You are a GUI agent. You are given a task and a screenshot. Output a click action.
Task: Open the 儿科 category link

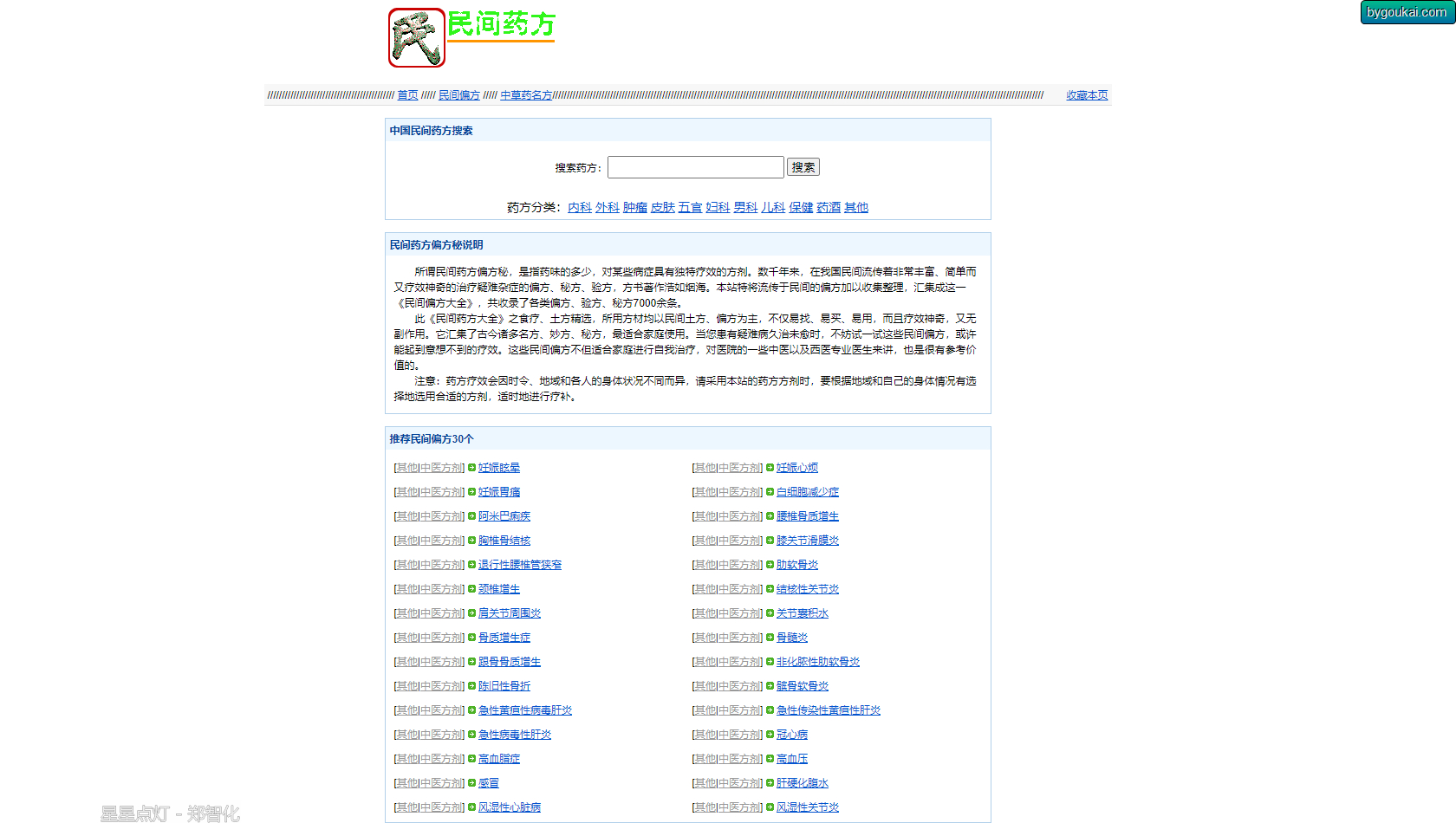coord(773,207)
